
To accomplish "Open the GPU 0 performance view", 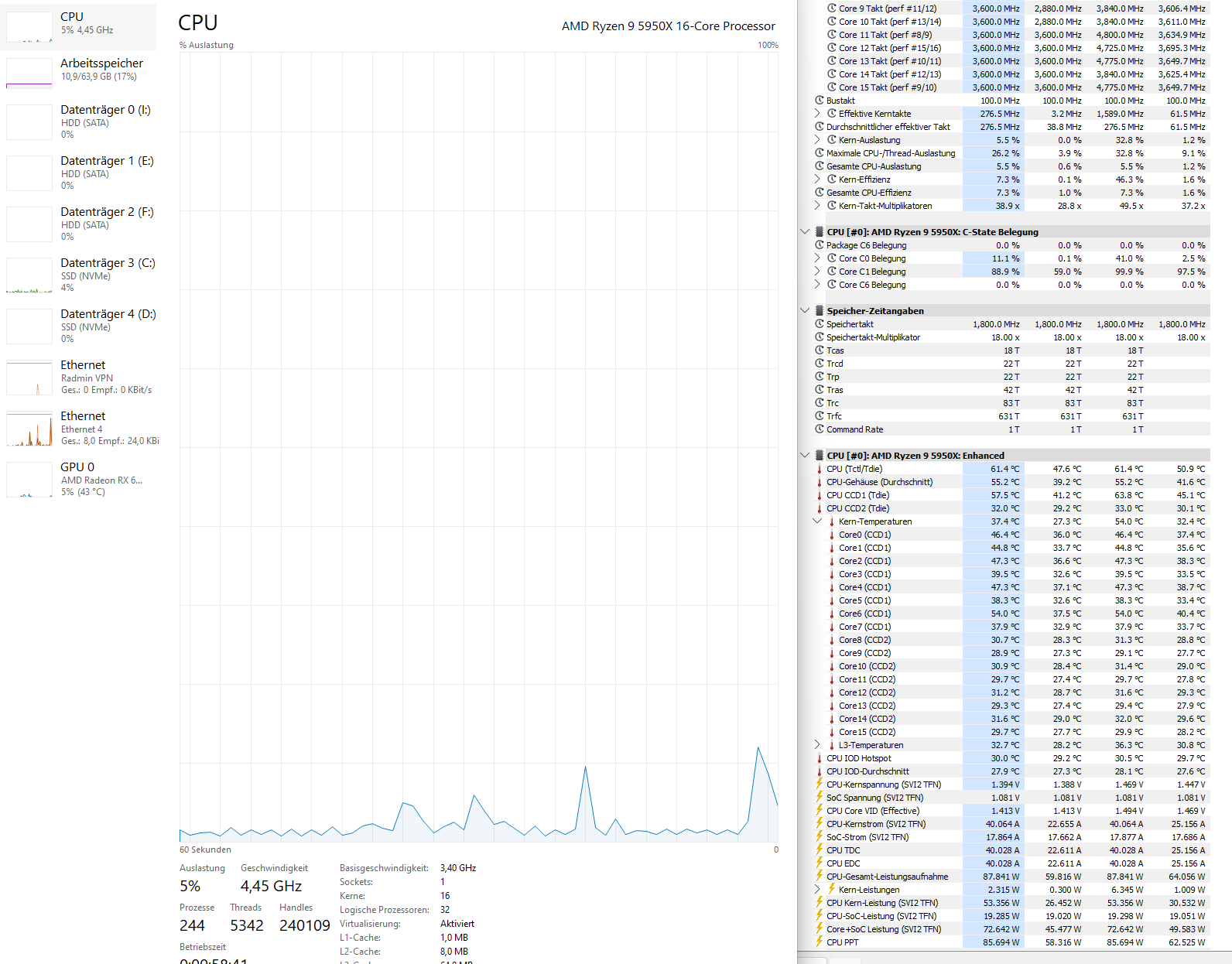I will coord(78,479).
